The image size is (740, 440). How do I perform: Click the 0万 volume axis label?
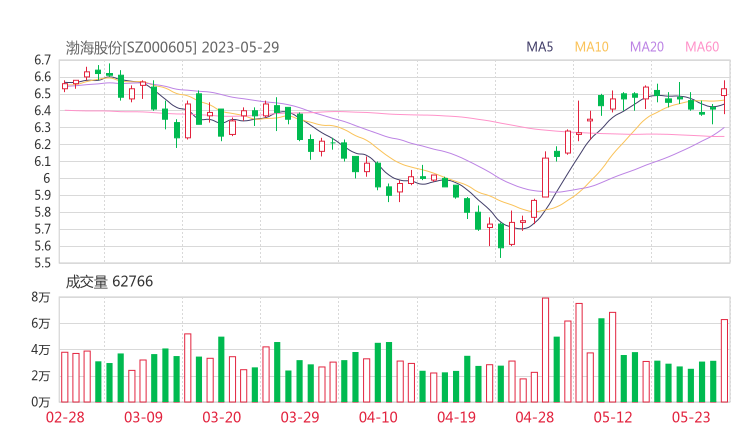click(x=41, y=402)
